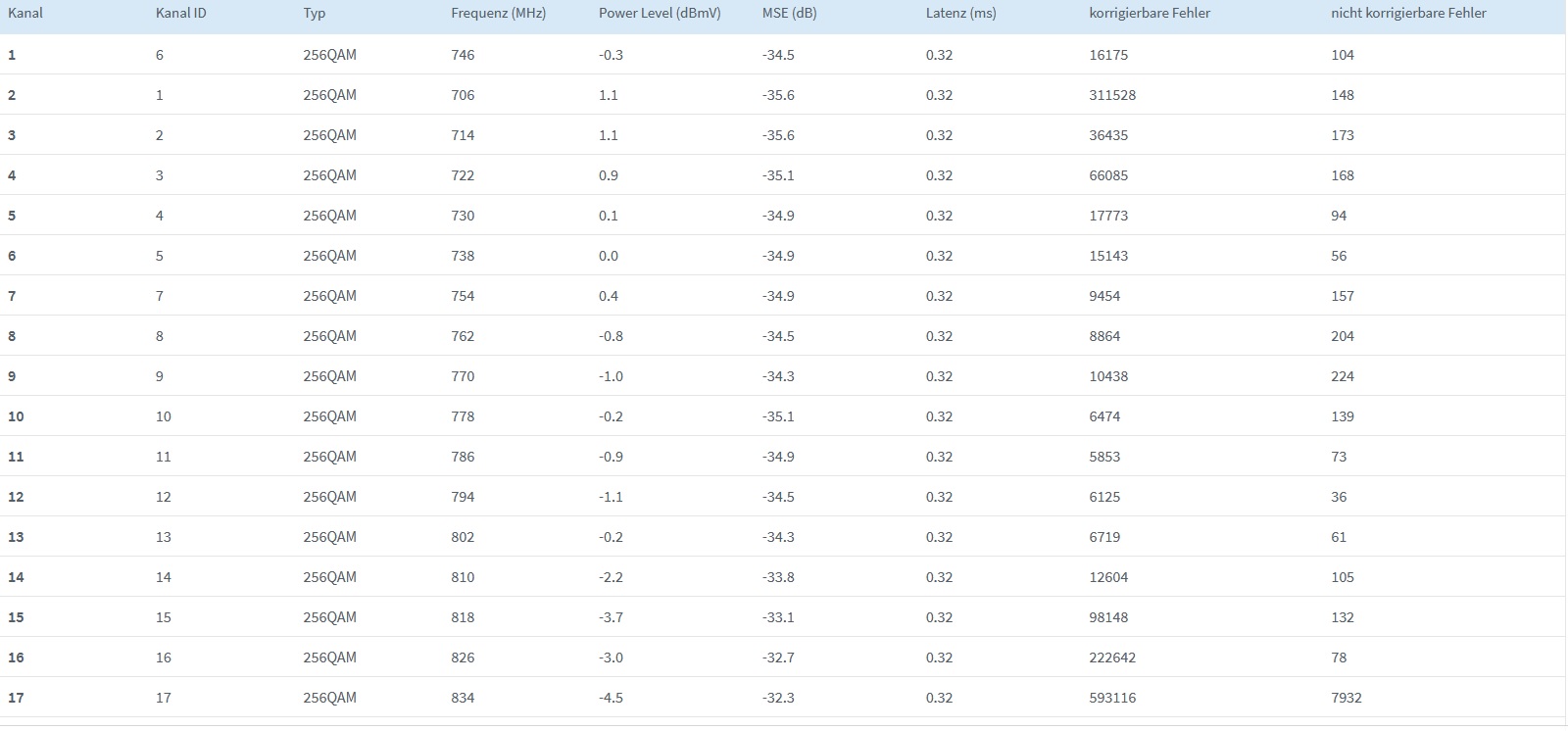Click the MSE (dB) column header

(789, 14)
